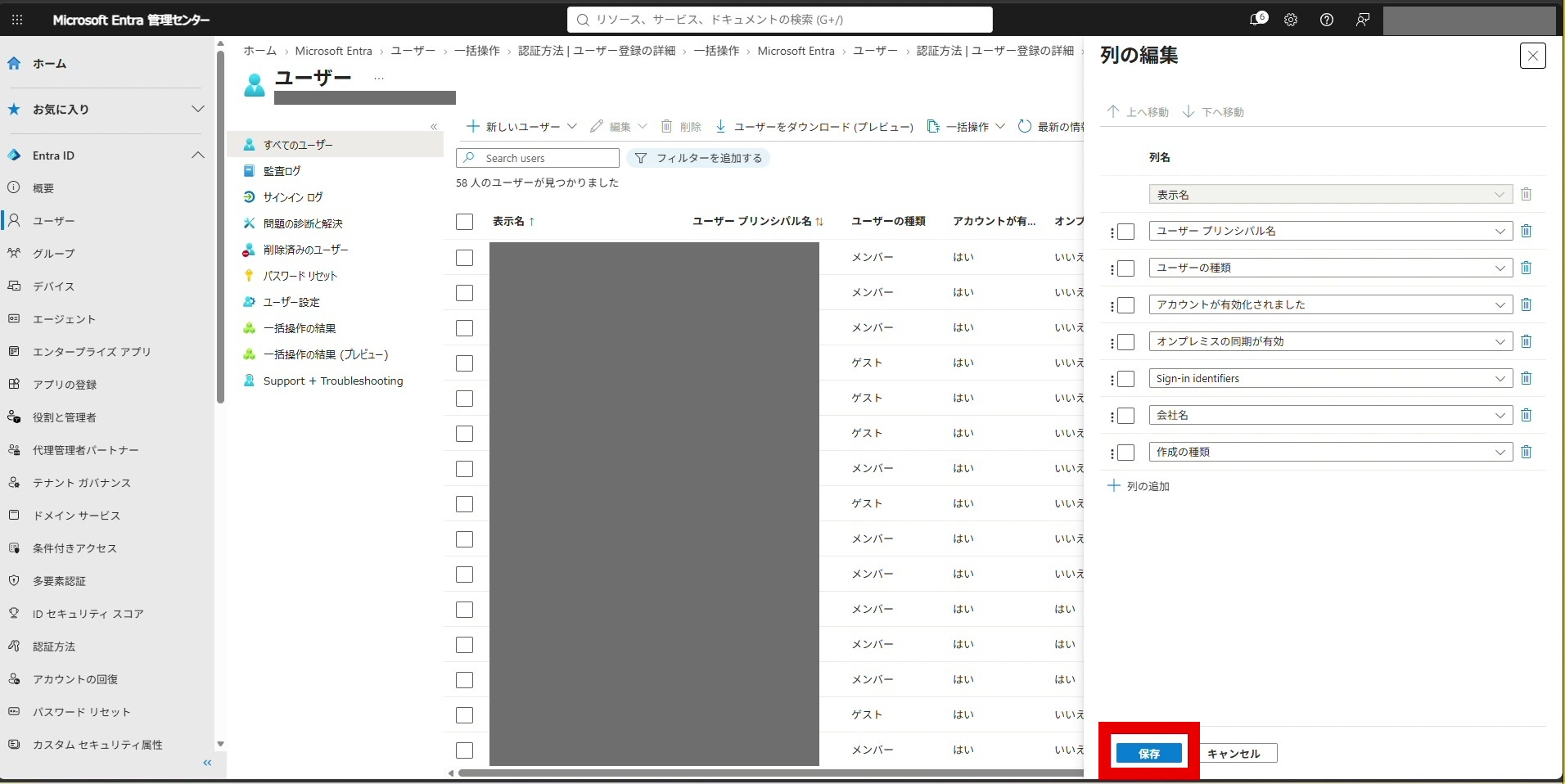Delete the 作成の種類 column via trash icon
The height and width of the screenshot is (784, 1565).
point(1526,452)
